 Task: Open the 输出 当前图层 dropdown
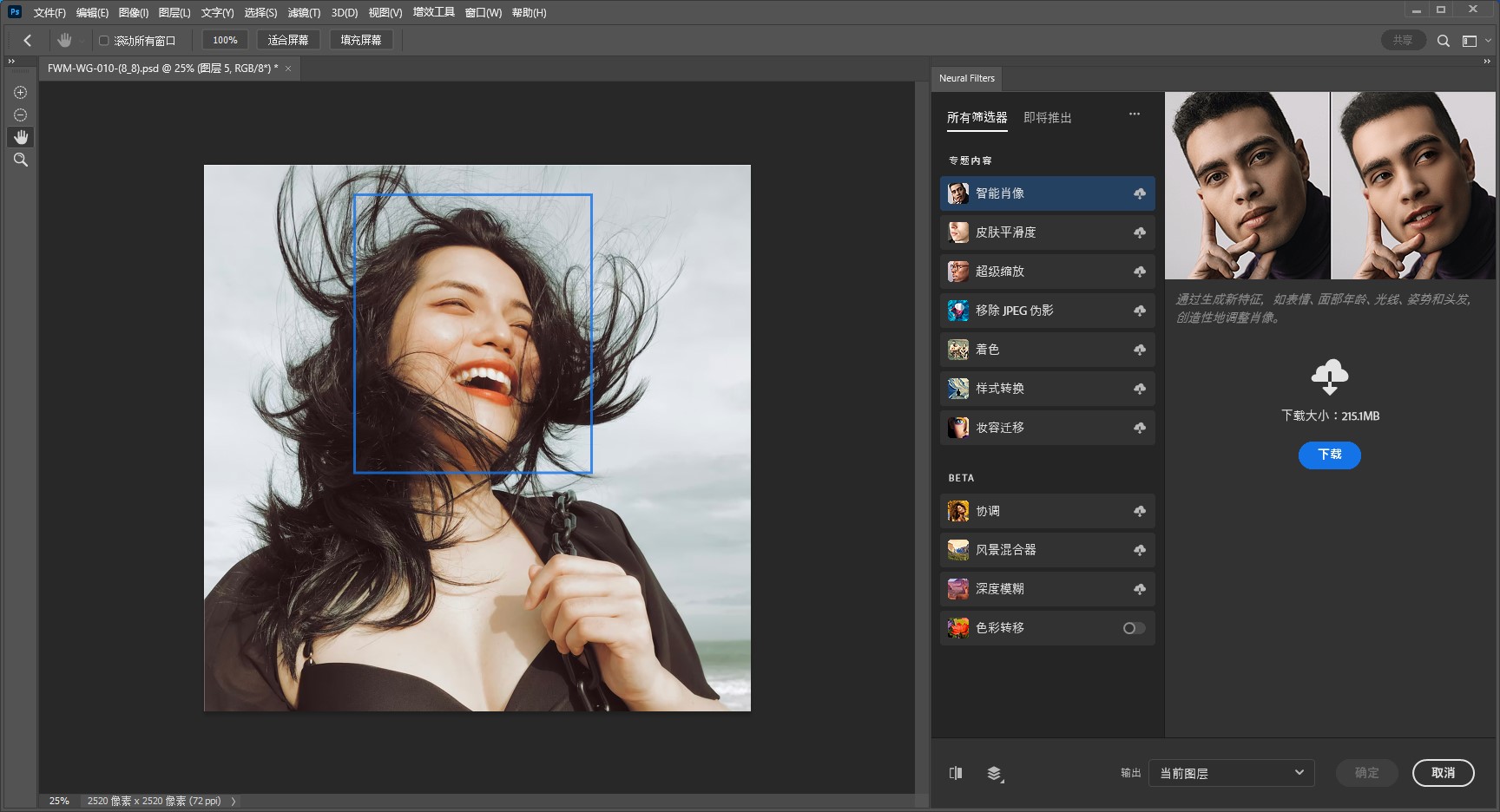(1231, 773)
